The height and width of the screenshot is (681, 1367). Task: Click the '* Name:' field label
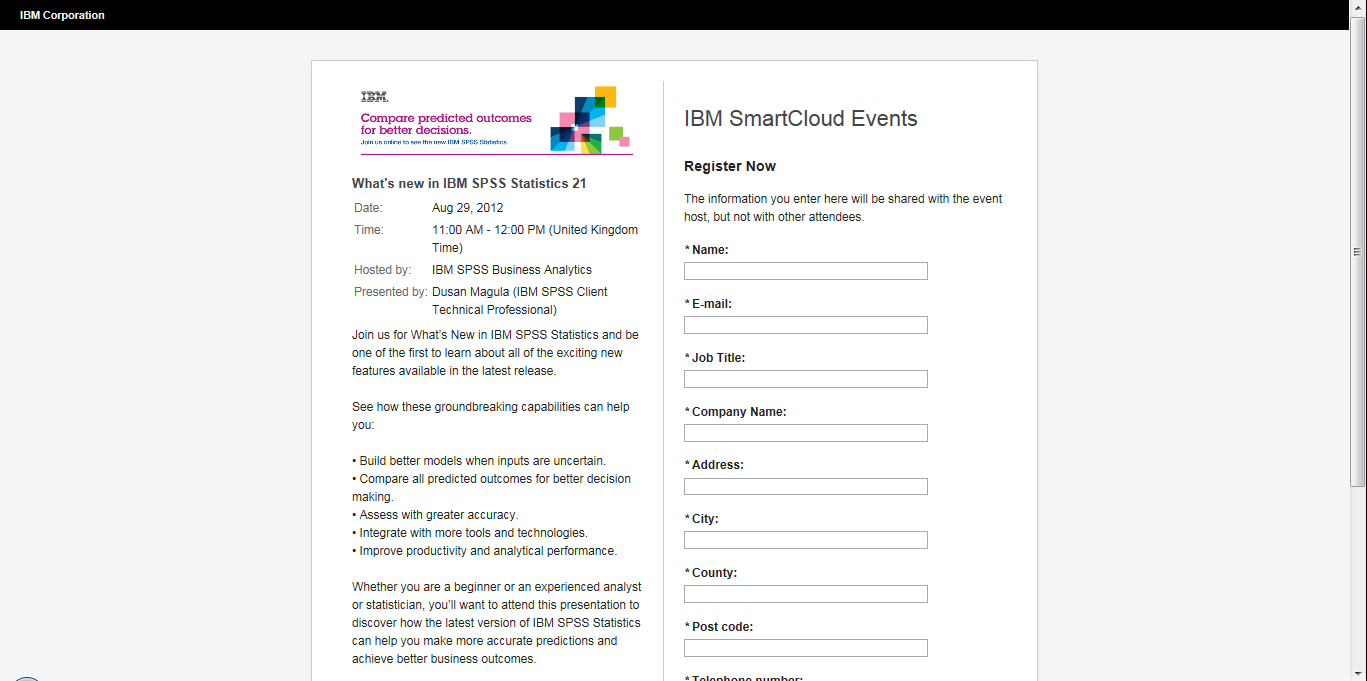706,250
